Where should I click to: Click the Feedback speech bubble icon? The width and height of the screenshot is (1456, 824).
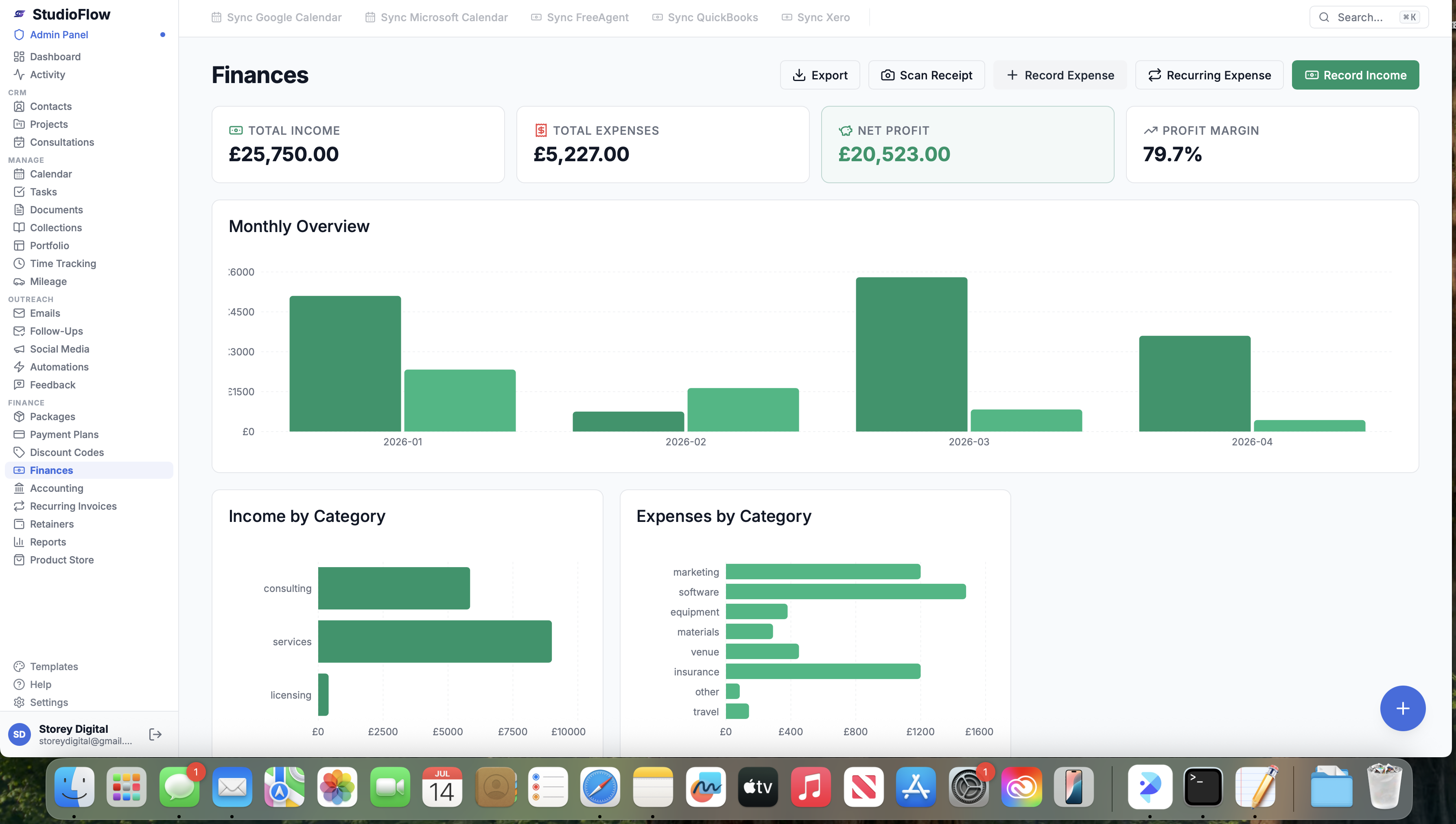coord(19,385)
